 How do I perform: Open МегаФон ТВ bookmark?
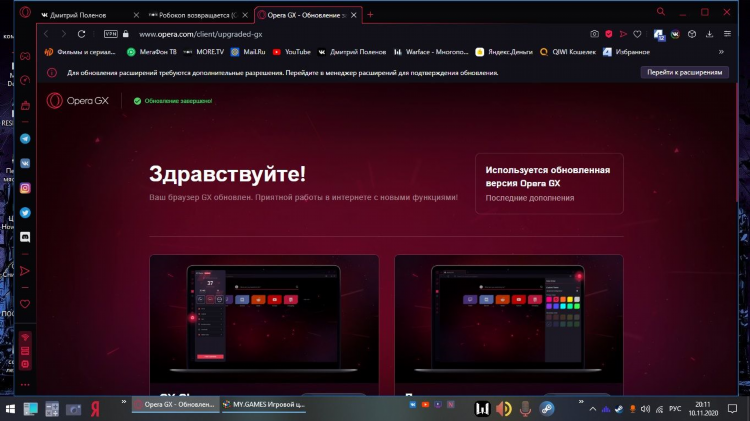(x=152, y=52)
